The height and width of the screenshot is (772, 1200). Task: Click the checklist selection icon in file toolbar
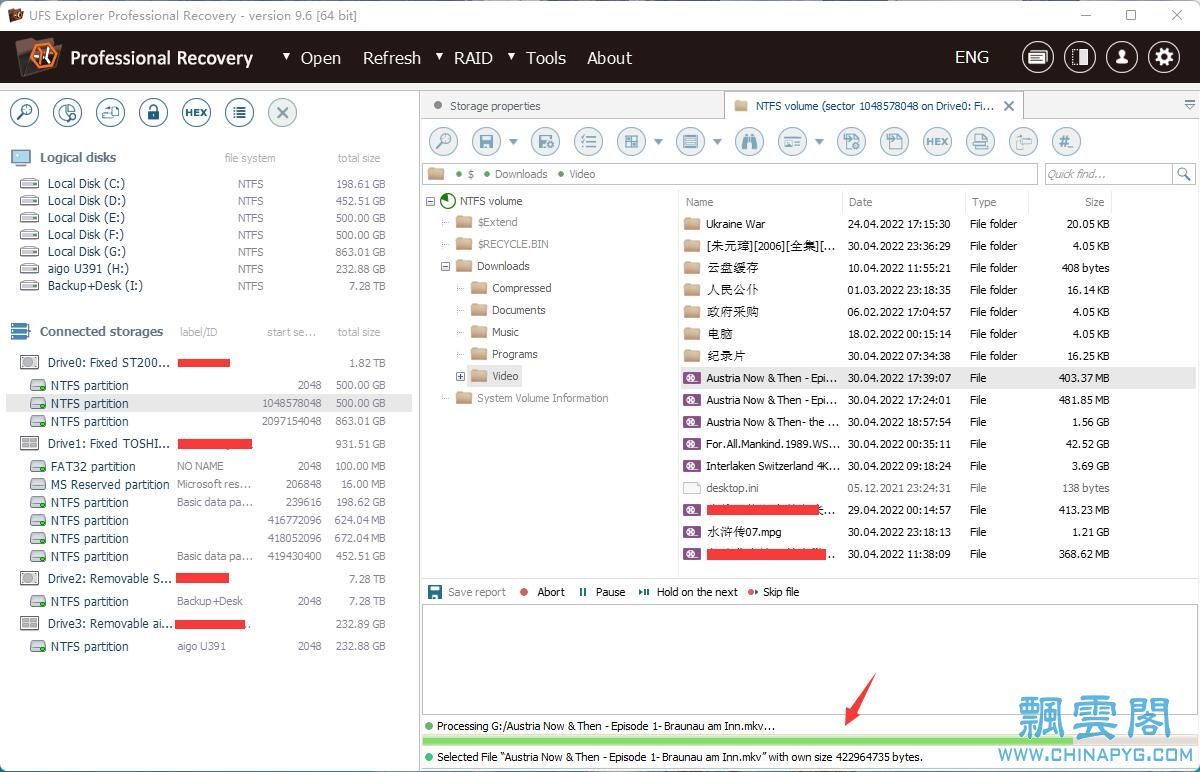coord(588,141)
